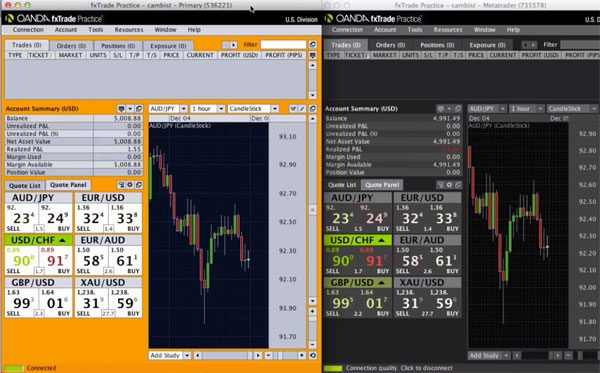The width and height of the screenshot is (600, 373).
Task: Click quote panel layout icon in Primary window
Action: pos(121,185)
